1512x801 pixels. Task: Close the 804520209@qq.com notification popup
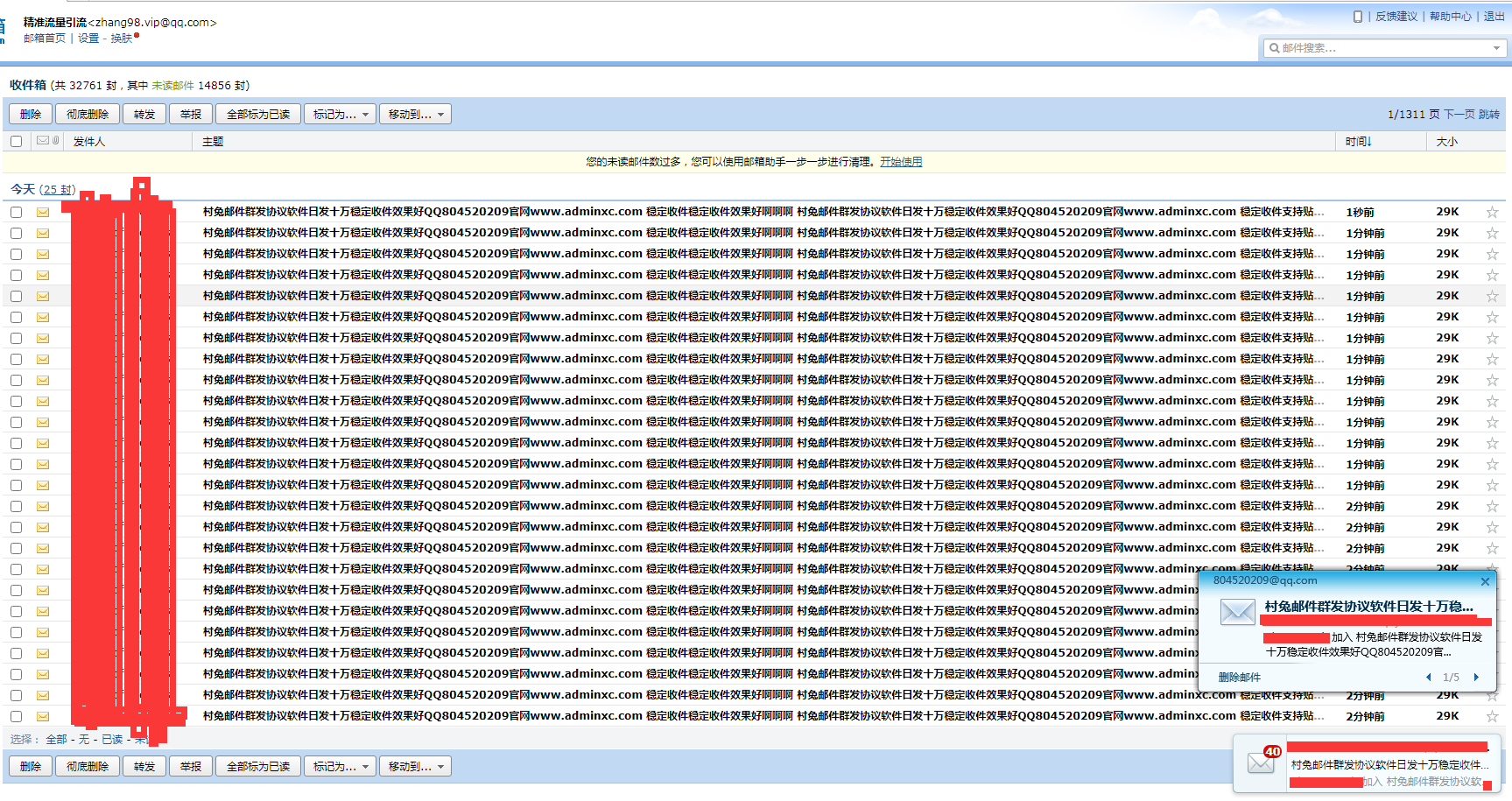[1485, 581]
